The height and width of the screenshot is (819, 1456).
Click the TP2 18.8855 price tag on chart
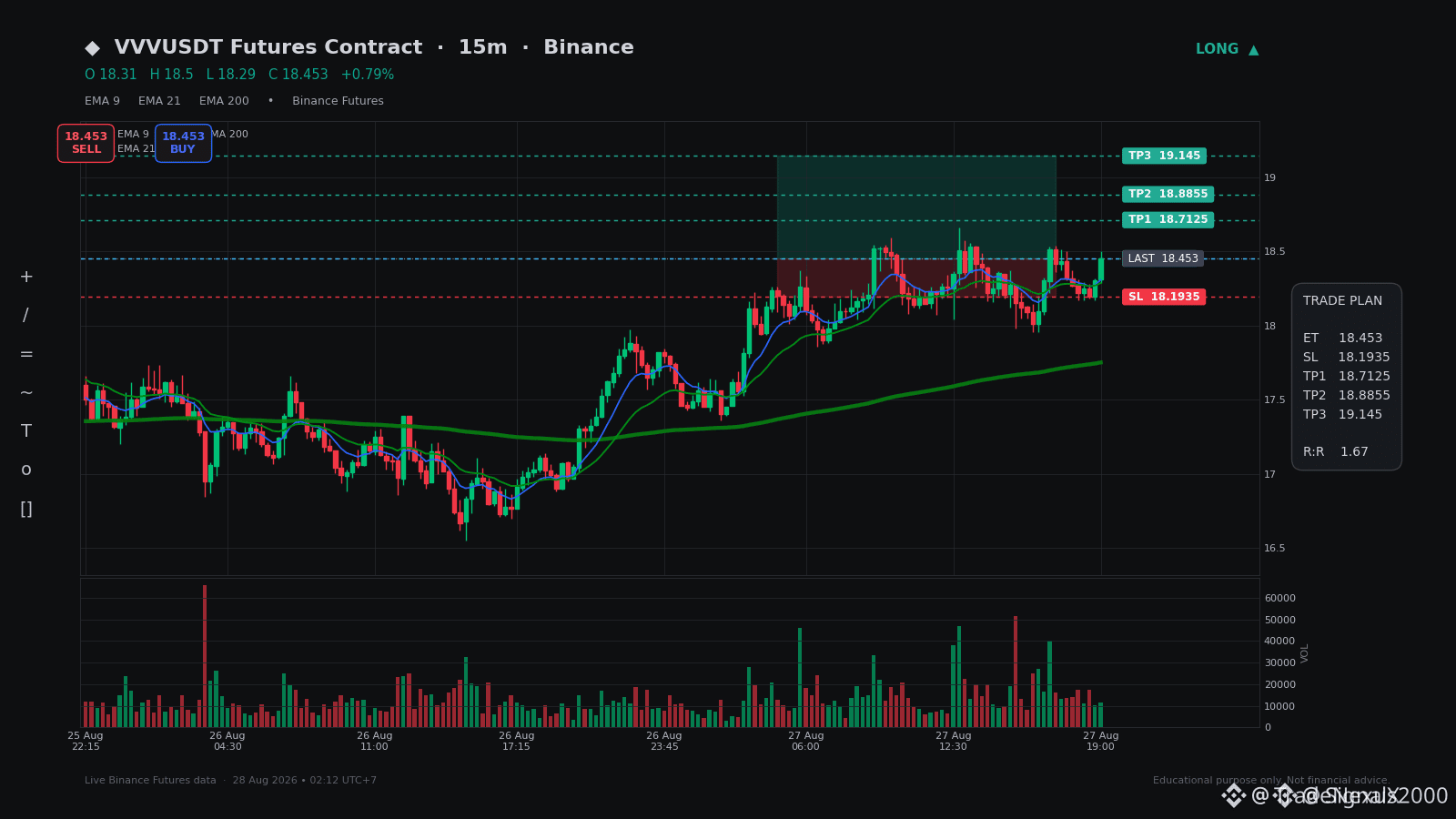(1168, 194)
